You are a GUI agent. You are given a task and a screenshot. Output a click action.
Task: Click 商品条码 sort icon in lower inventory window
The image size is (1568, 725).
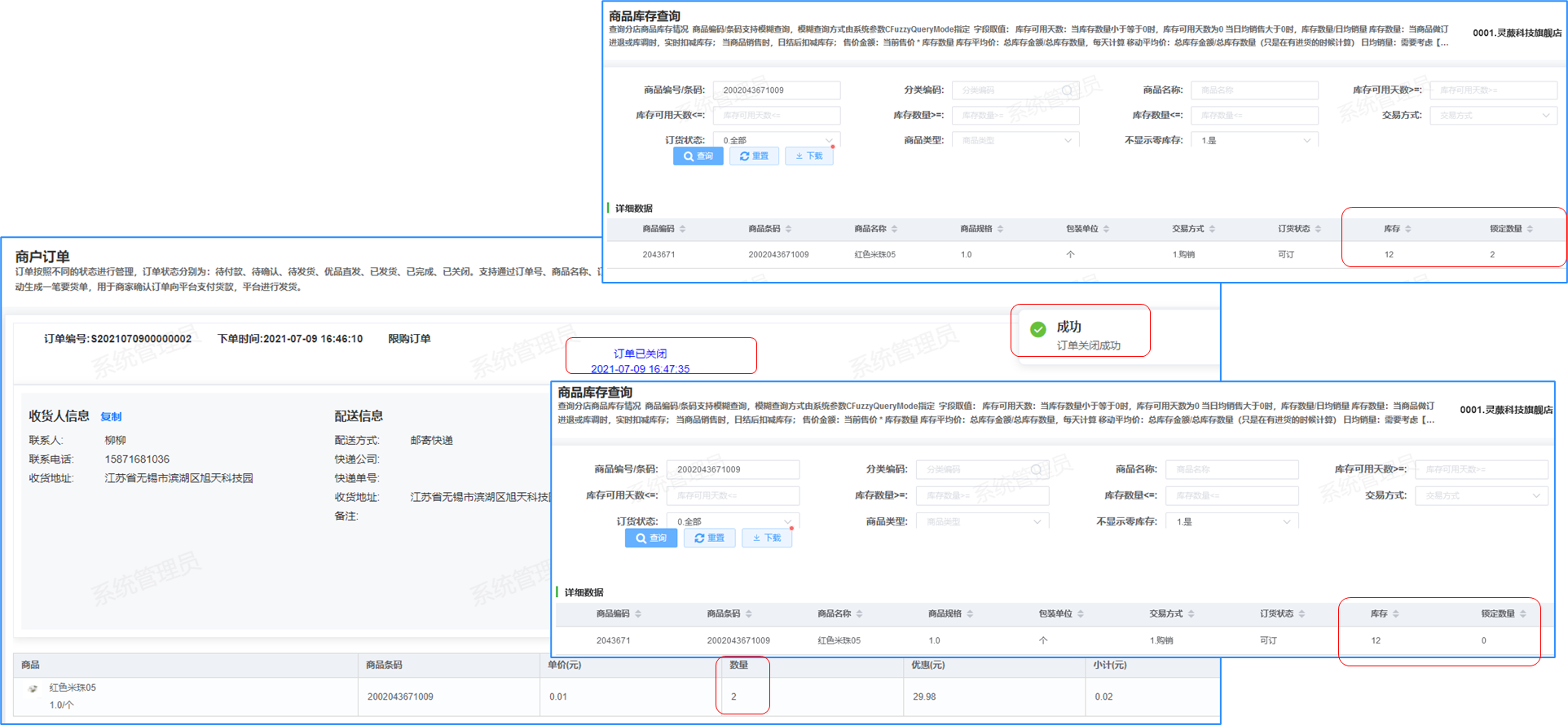tap(749, 614)
